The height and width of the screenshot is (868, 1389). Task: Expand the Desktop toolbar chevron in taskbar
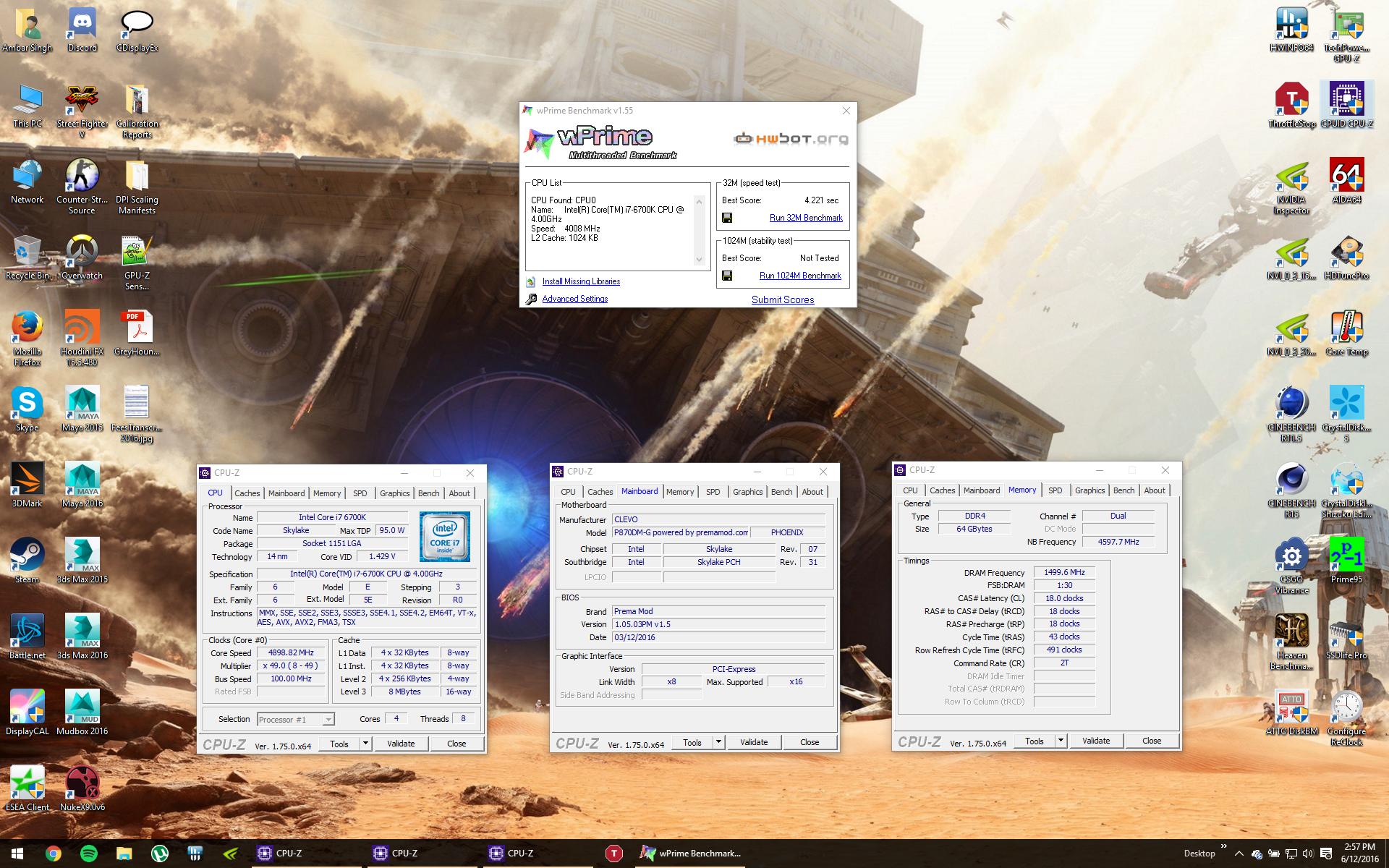pyautogui.click(x=1224, y=846)
